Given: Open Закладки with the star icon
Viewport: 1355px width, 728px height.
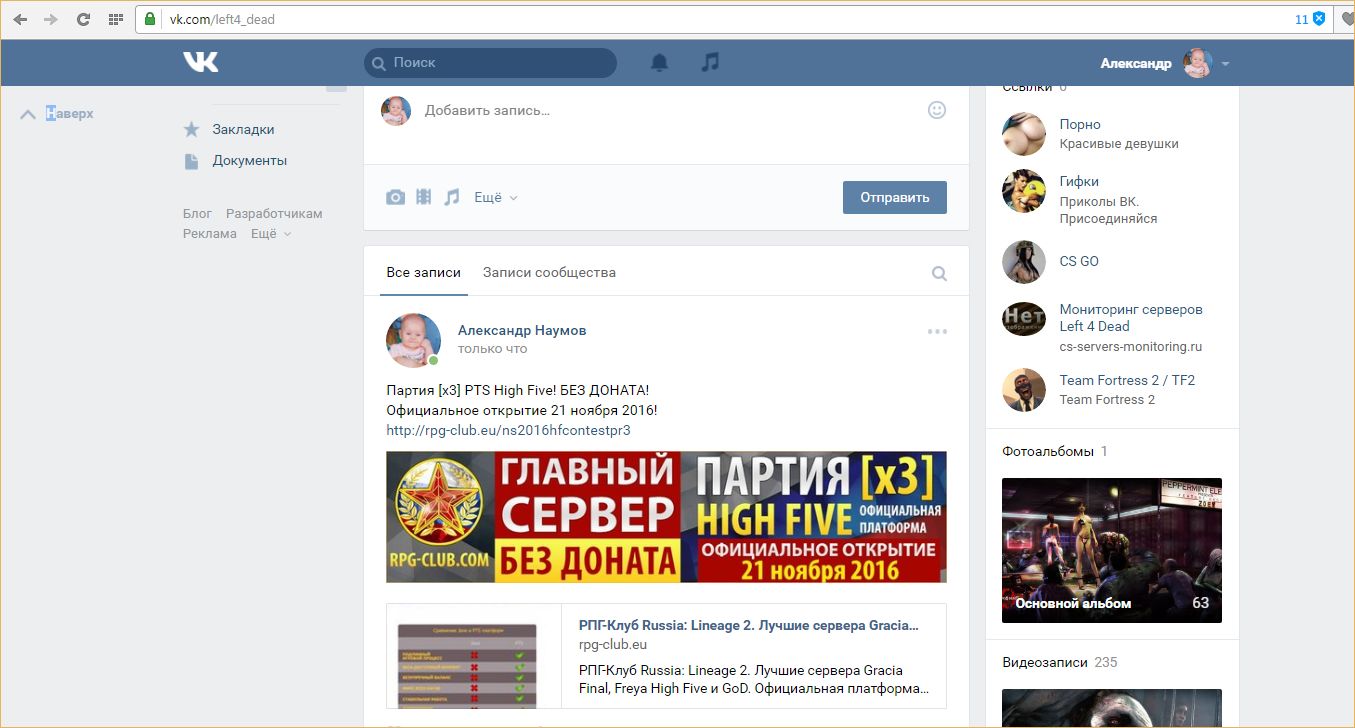Looking at the screenshot, I should [x=192, y=129].
